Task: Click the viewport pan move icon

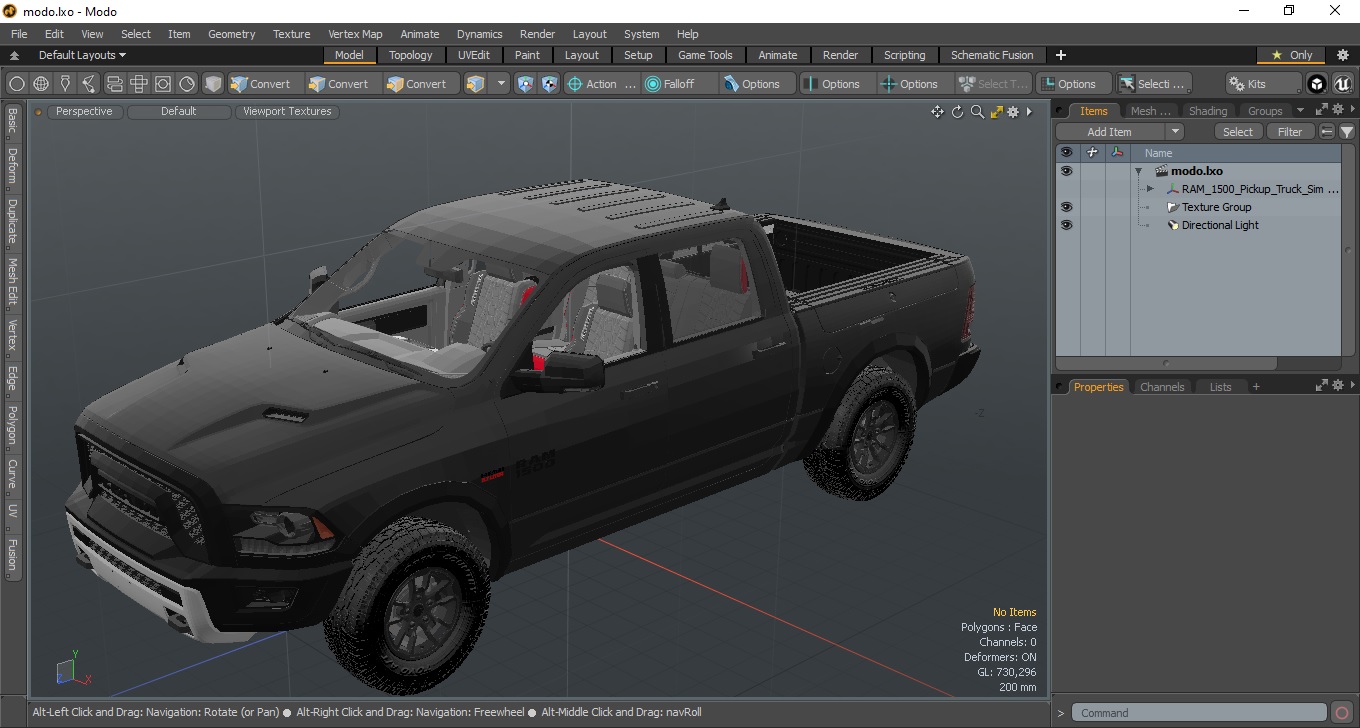Action: pos(937,112)
